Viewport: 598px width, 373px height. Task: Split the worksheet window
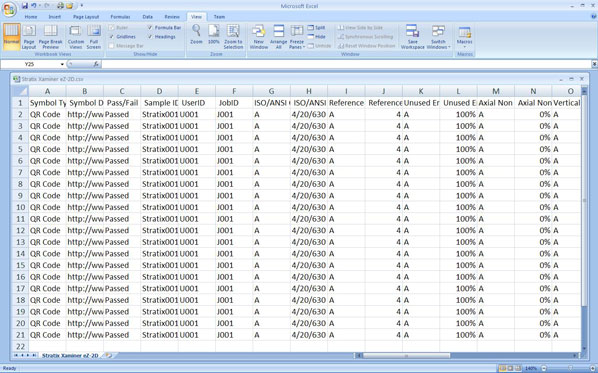point(316,27)
